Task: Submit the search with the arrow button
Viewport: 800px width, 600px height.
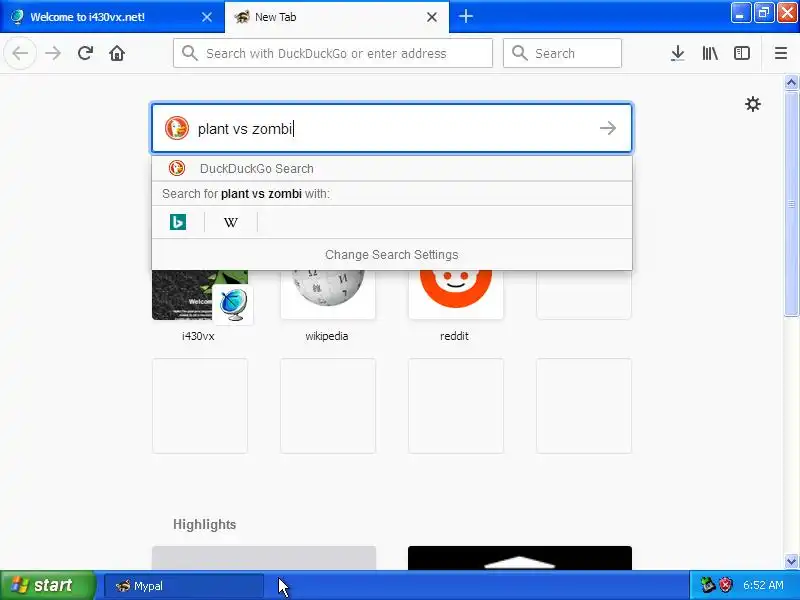Action: [608, 128]
